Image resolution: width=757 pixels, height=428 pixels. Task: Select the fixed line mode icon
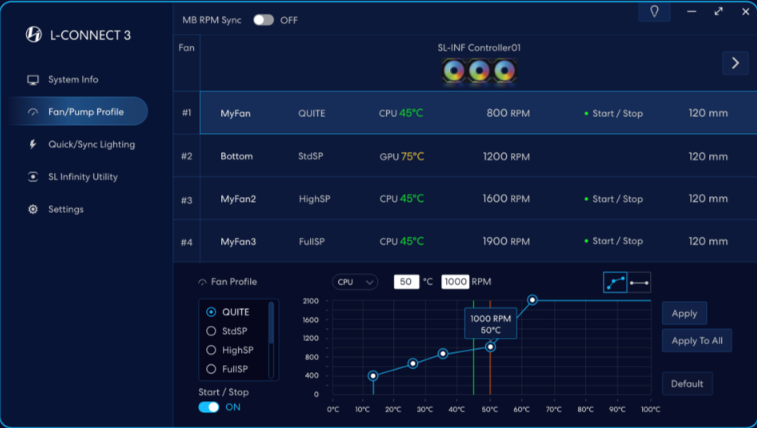coord(639,282)
